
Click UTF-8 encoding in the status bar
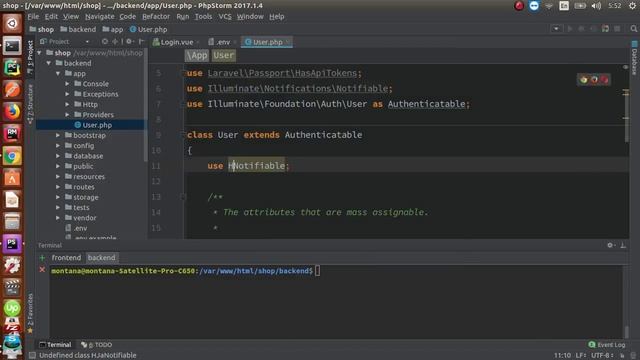(x=602, y=355)
